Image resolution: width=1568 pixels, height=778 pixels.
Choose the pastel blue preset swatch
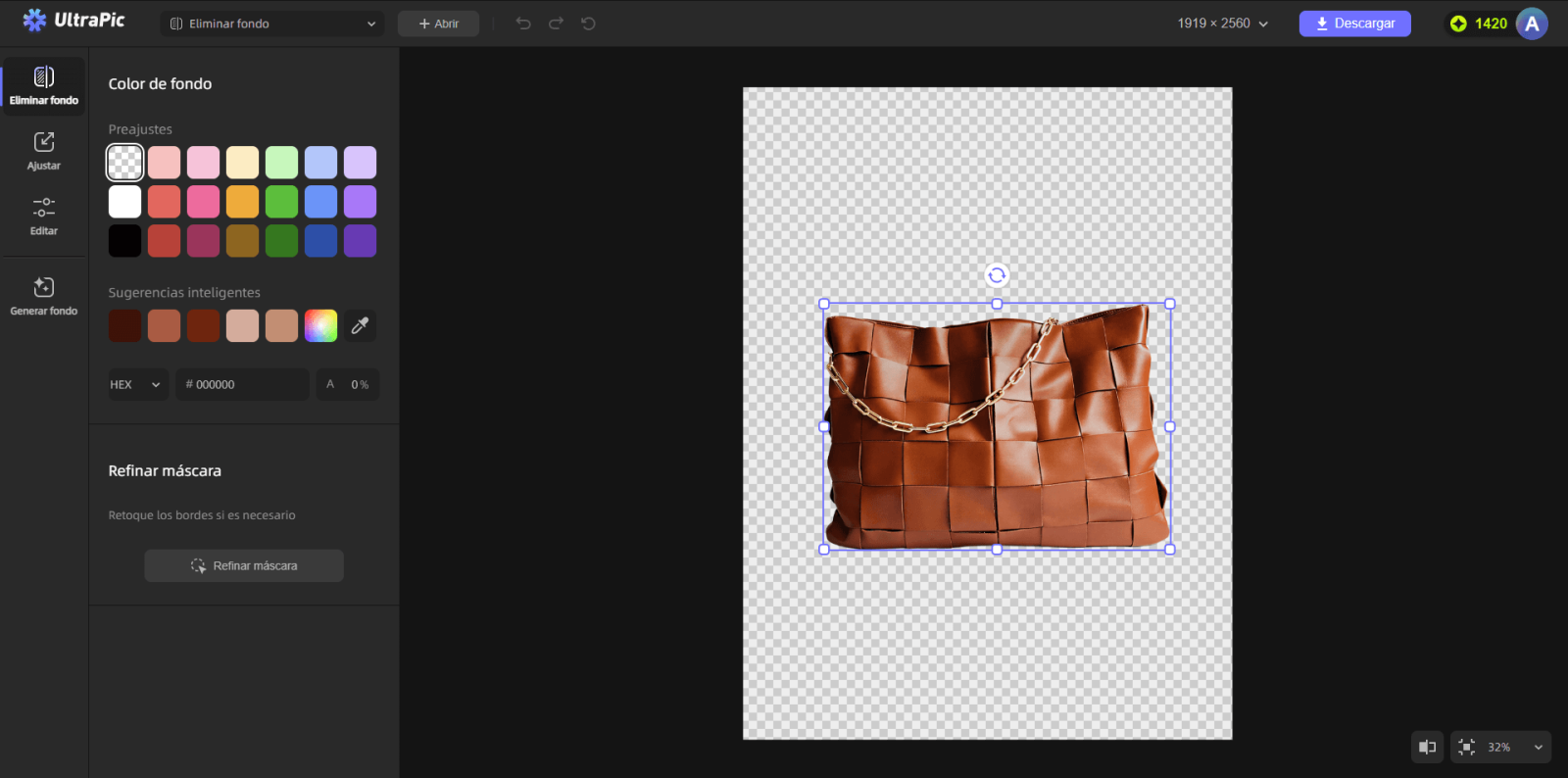point(320,163)
